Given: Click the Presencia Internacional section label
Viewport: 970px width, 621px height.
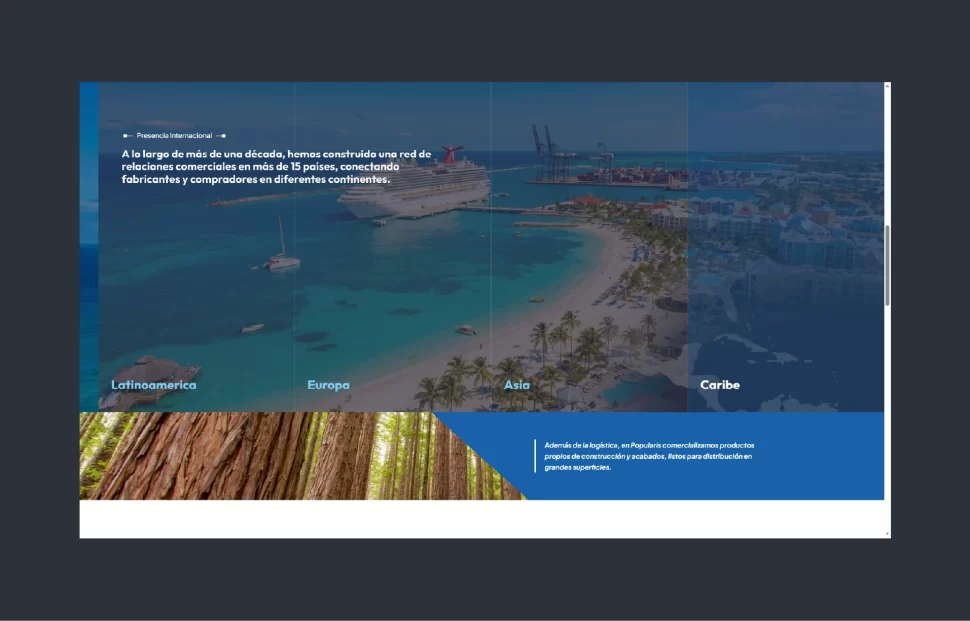Looking at the screenshot, I should pos(174,135).
